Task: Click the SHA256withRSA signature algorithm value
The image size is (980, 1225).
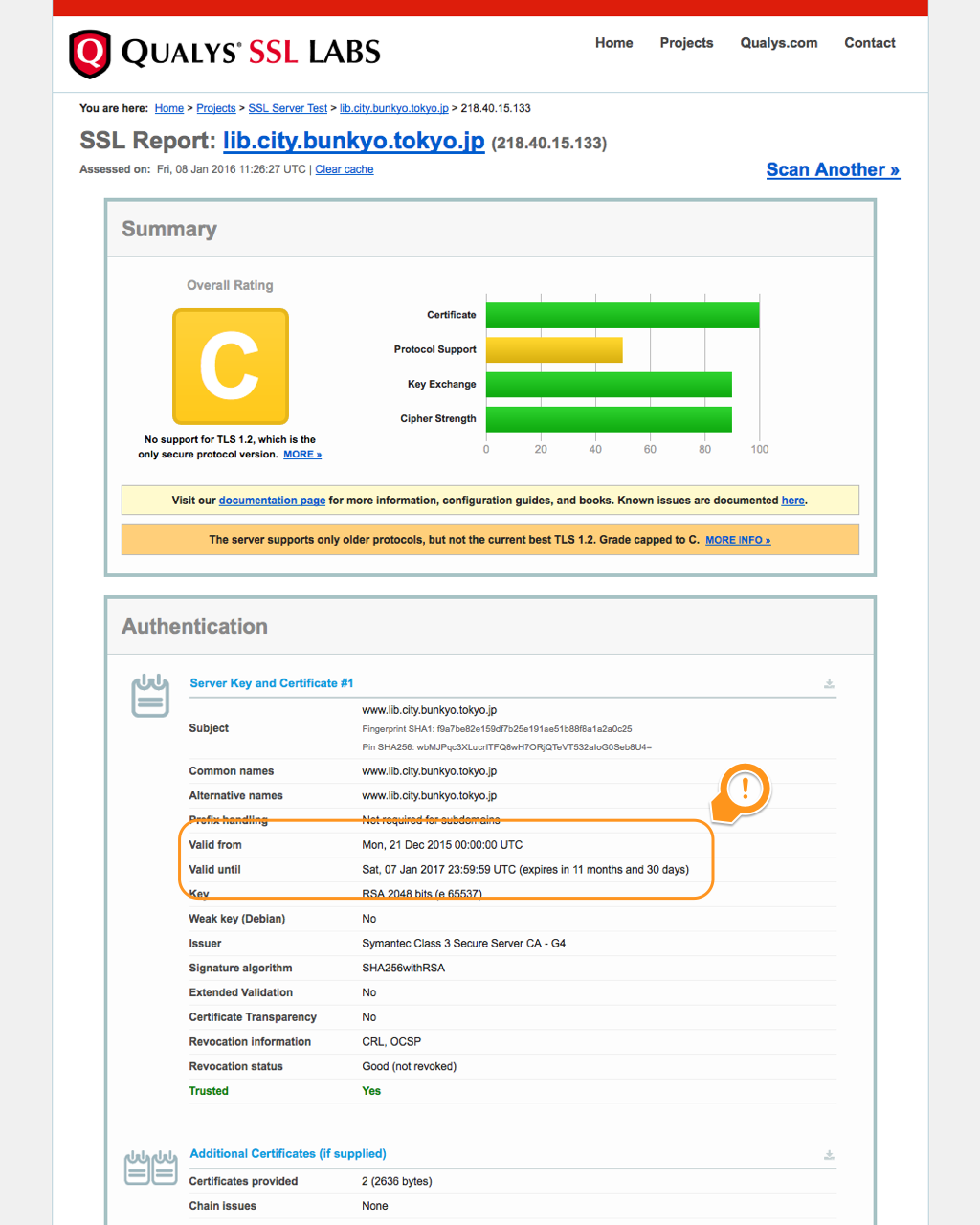Action: pyautogui.click(x=403, y=969)
